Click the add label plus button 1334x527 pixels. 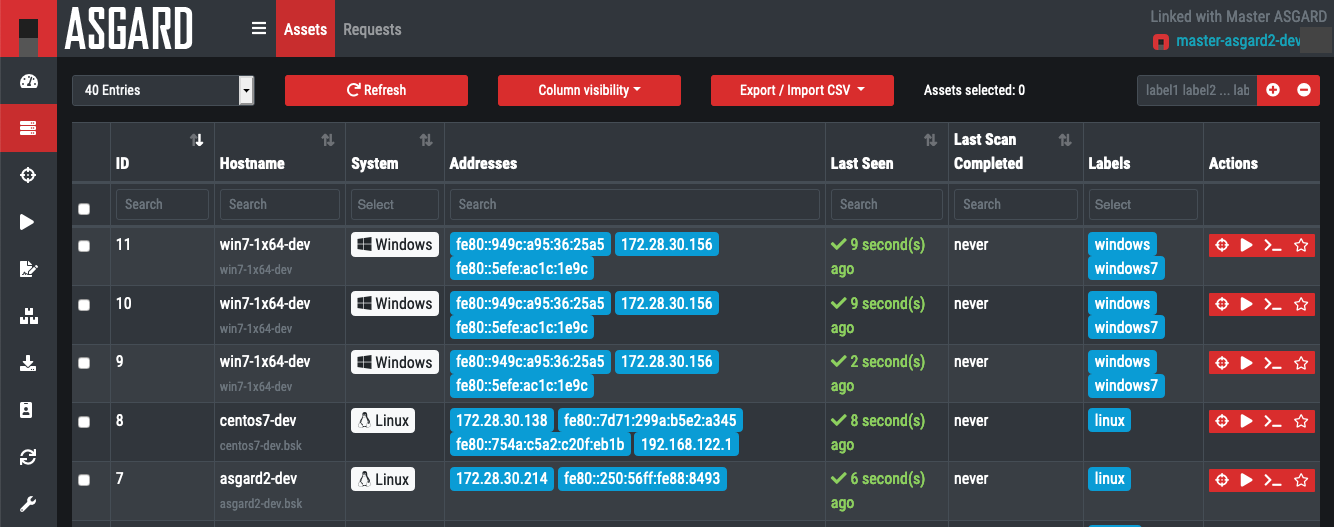[x=1273, y=90]
